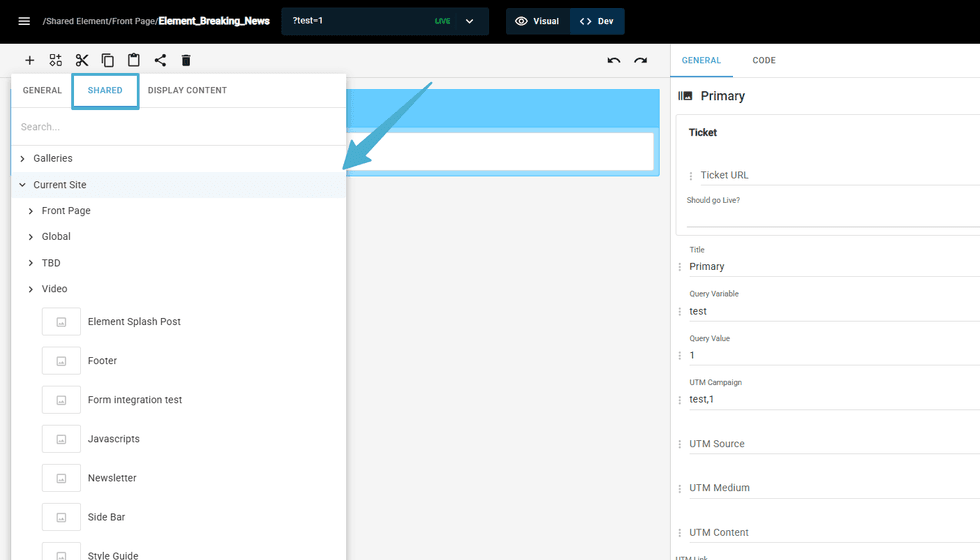Collapse the Current Site tree node

[22, 185]
